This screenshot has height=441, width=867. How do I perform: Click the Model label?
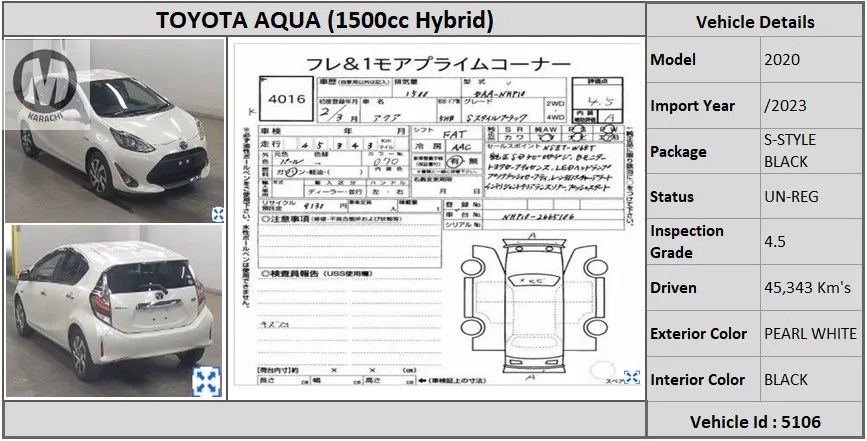pyautogui.click(x=673, y=60)
